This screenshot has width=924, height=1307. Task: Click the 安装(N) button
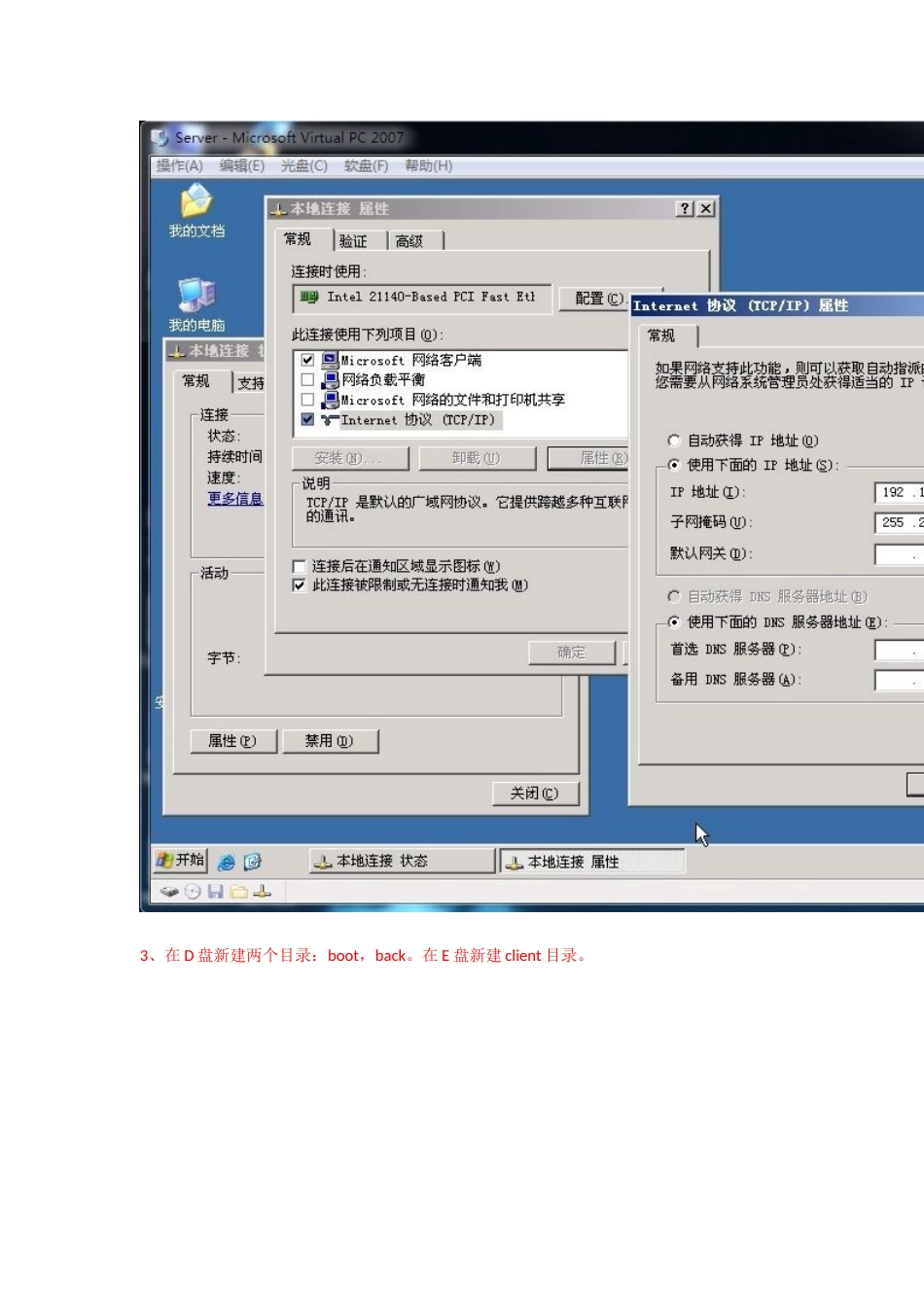click(x=348, y=458)
